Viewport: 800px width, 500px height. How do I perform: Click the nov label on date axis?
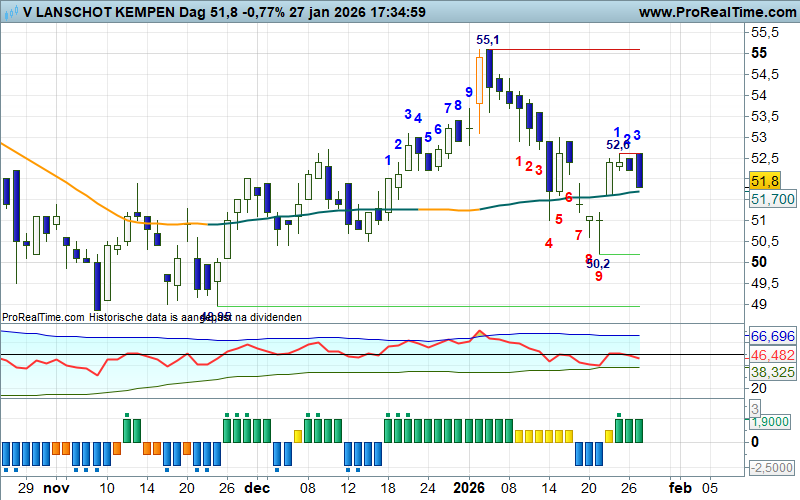coord(61,488)
